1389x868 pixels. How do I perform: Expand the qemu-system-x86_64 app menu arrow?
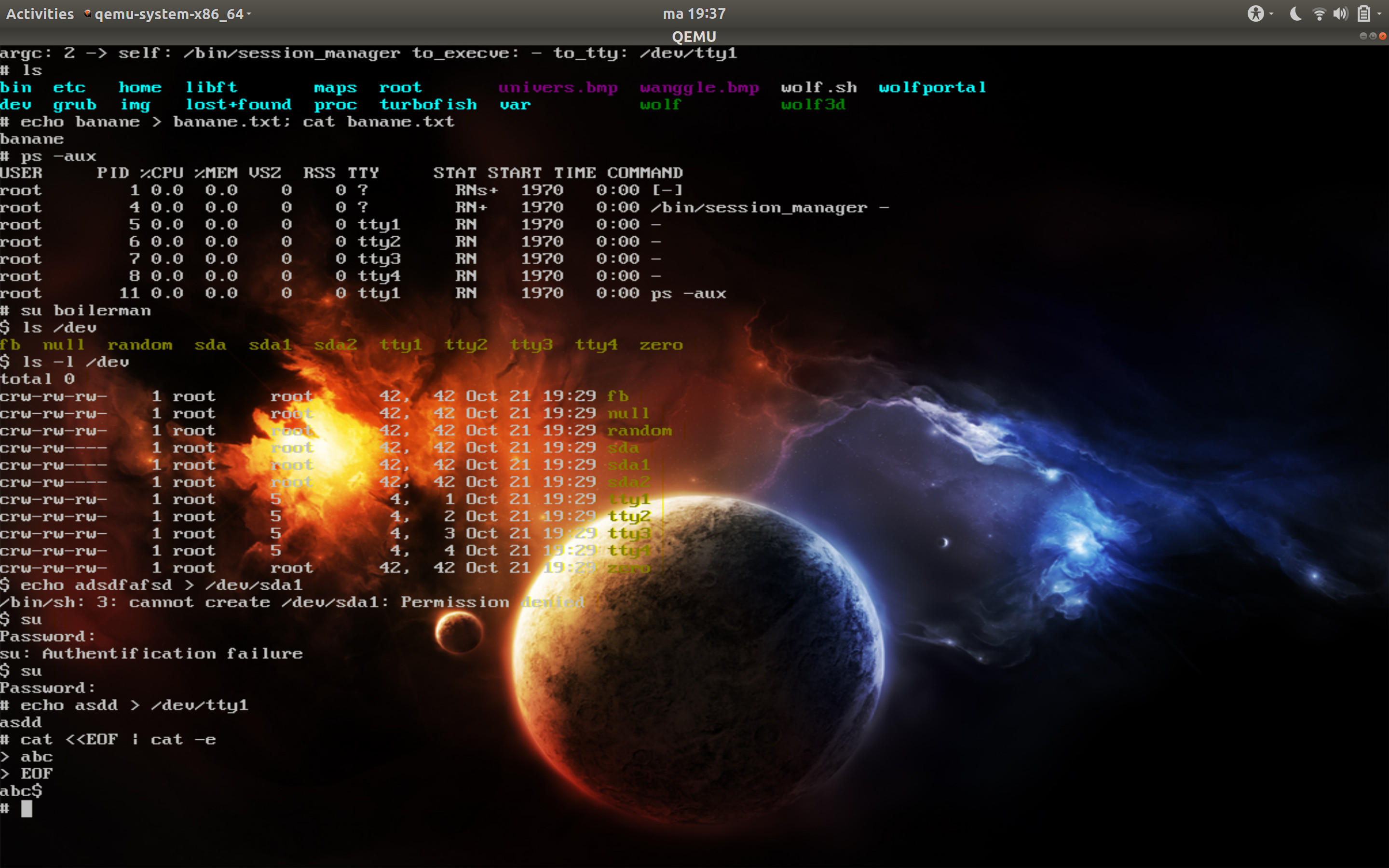(249, 14)
